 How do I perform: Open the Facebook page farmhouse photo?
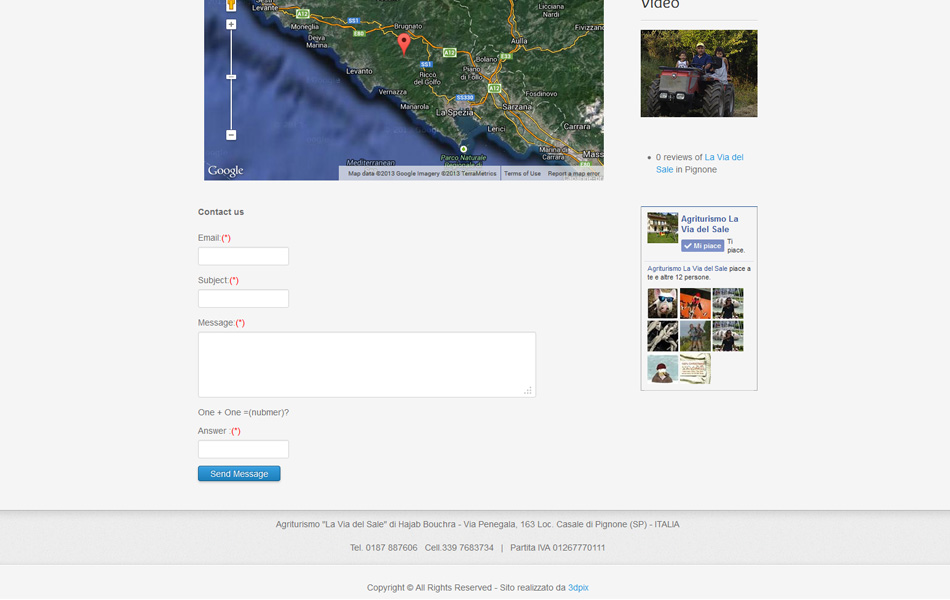662,227
